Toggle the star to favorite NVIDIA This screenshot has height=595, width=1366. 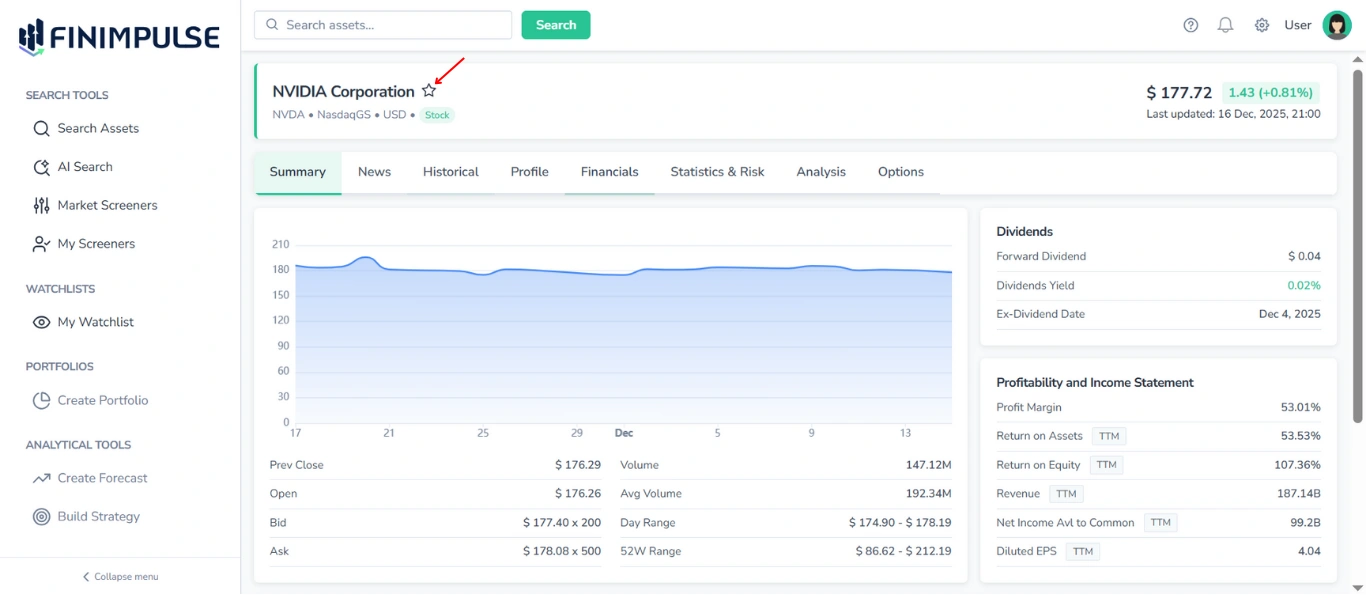(429, 89)
